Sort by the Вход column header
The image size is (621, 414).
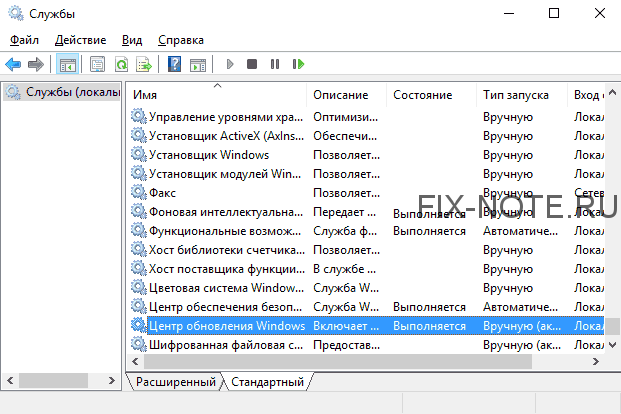click(586, 95)
